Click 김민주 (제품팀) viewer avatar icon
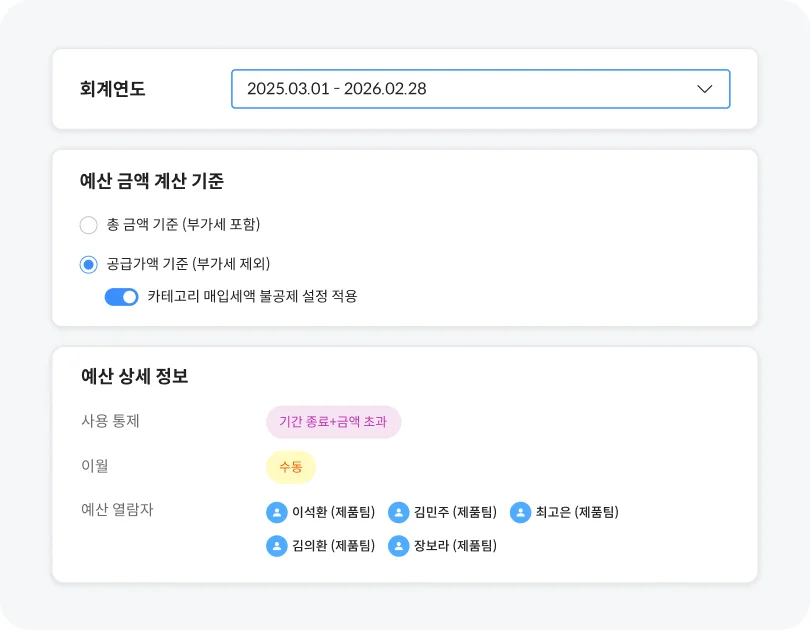Image resolution: width=810 pixels, height=630 pixels. tap(399, 513)
